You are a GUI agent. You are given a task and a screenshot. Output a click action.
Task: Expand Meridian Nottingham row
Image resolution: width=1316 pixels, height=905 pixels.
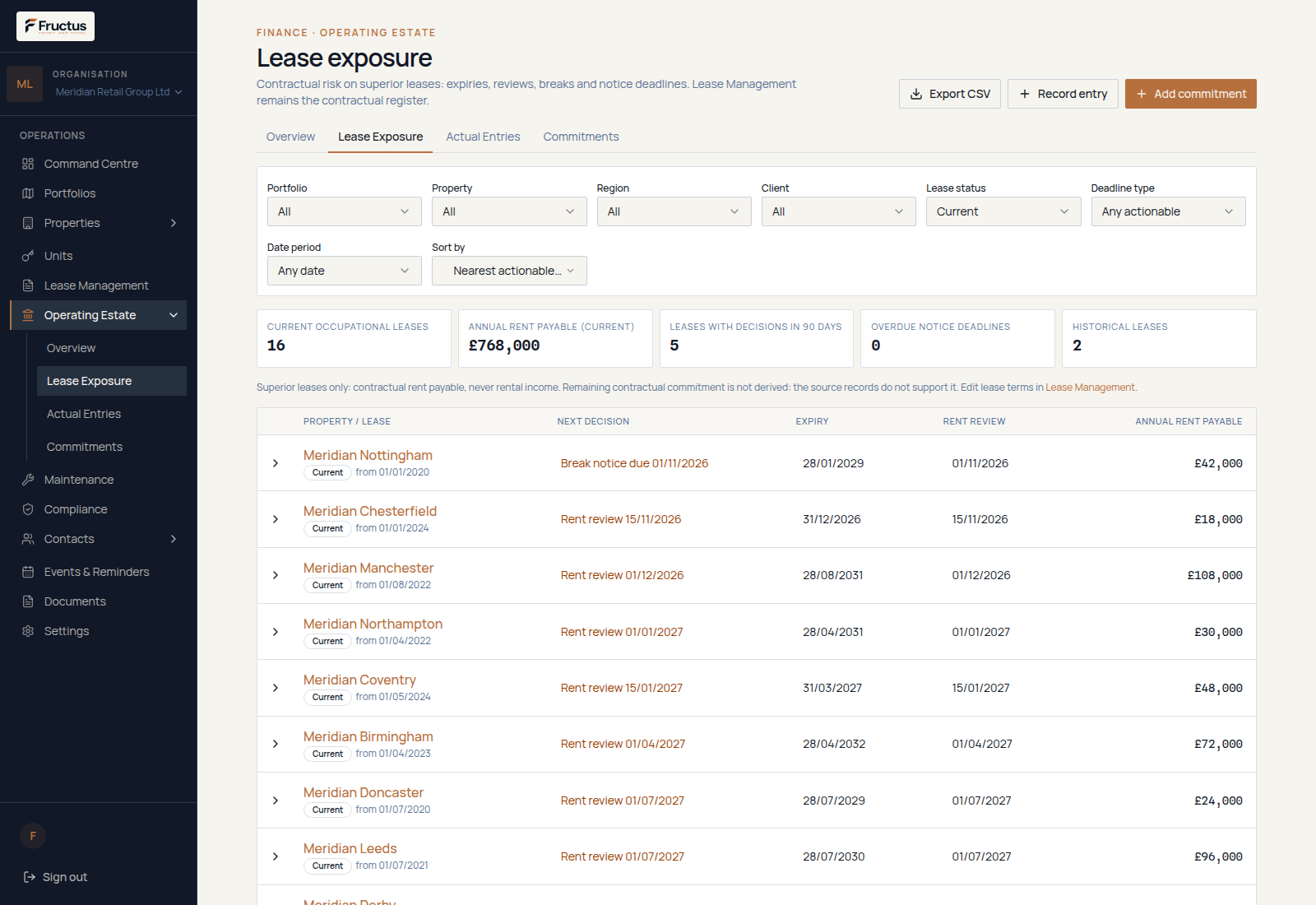point(276,463)
